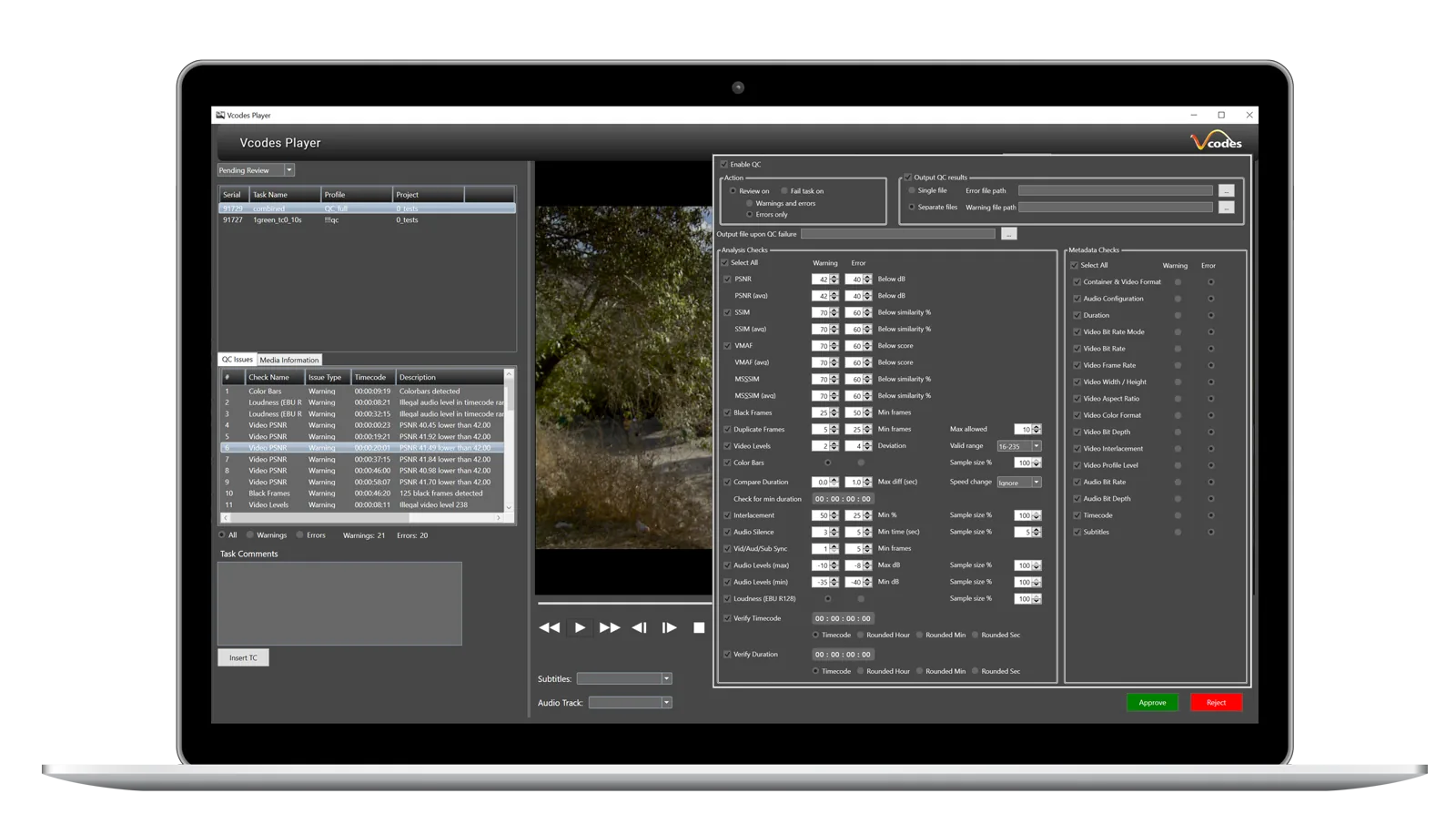Click the video playback progress bar
Viewport: 1456px width, 814px height.
coord(624,603)
